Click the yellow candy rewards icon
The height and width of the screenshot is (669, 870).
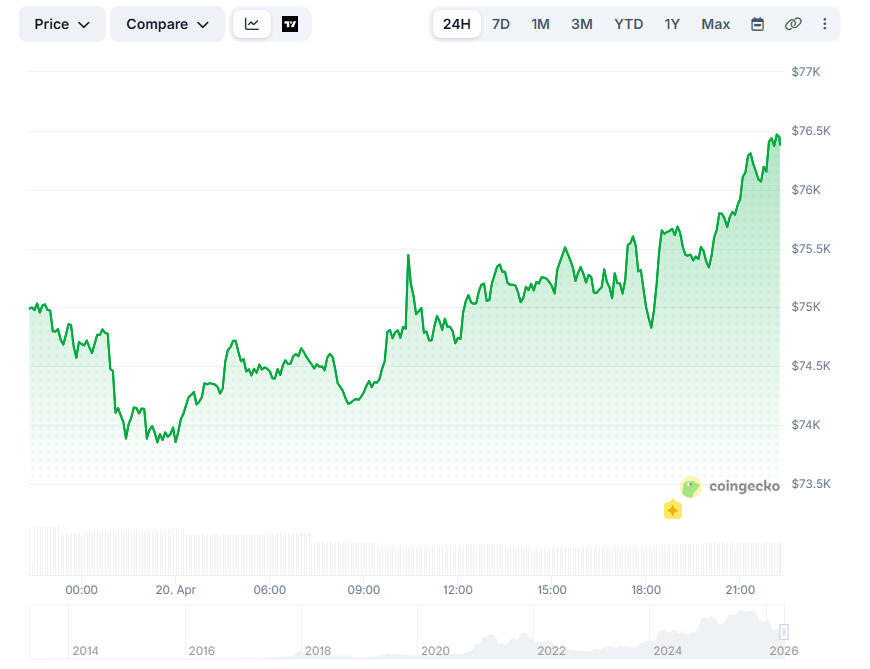[x=673, y=510]
